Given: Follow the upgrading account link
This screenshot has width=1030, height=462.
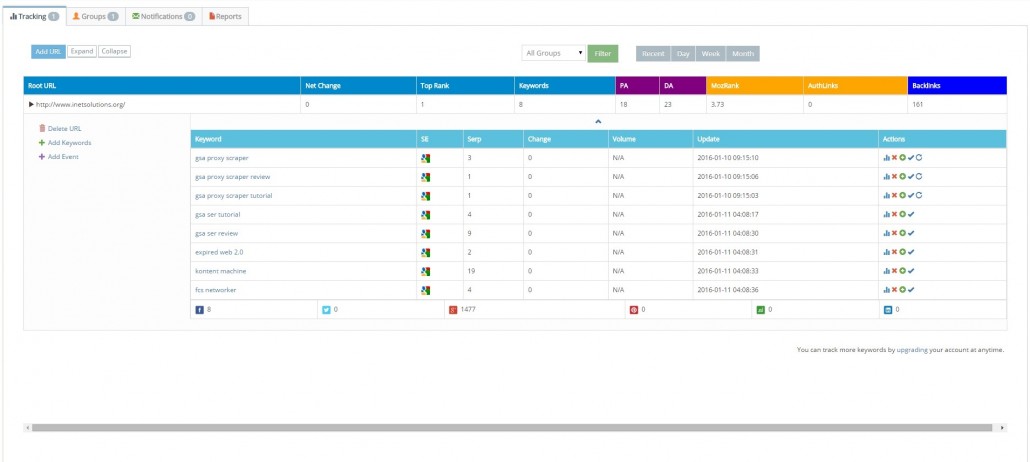Looking at the screenshot, I should pos(912,350).
